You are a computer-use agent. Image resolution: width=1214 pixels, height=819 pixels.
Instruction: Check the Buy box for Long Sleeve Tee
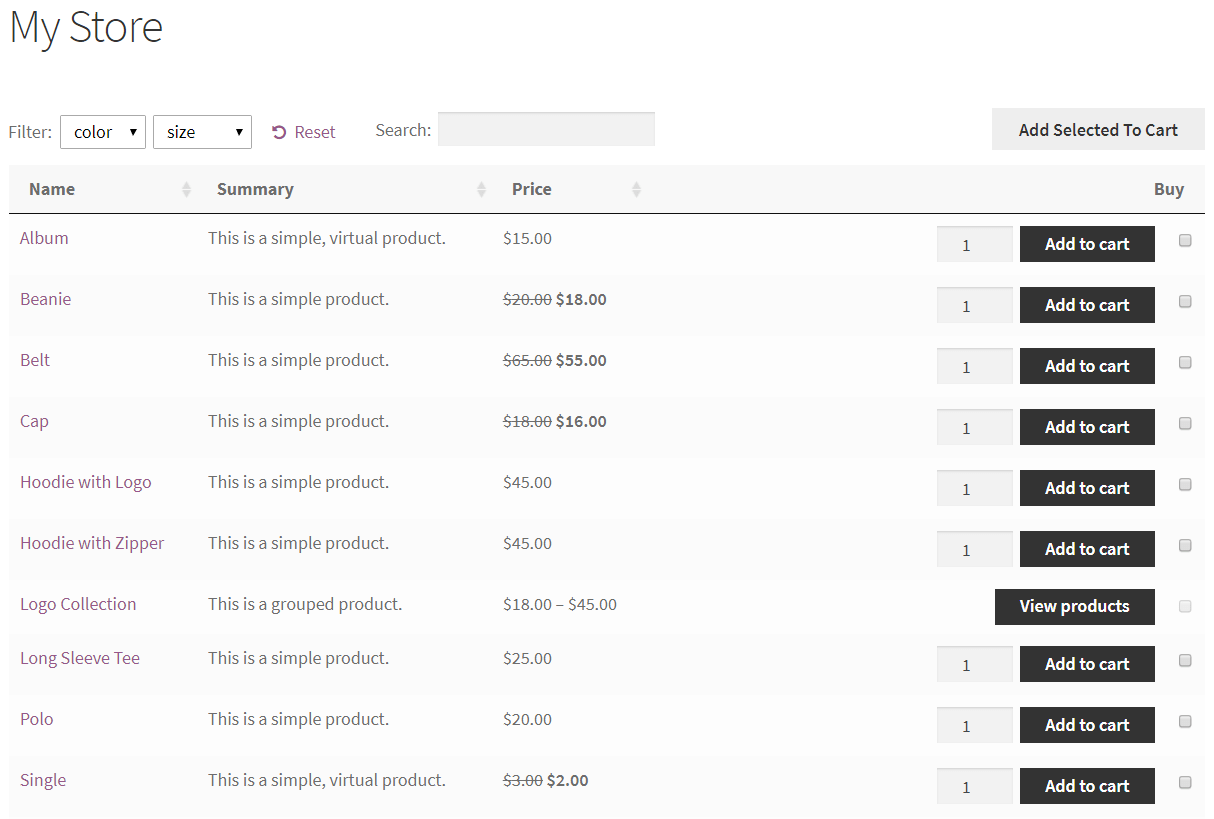click(x=1184, y=660)
